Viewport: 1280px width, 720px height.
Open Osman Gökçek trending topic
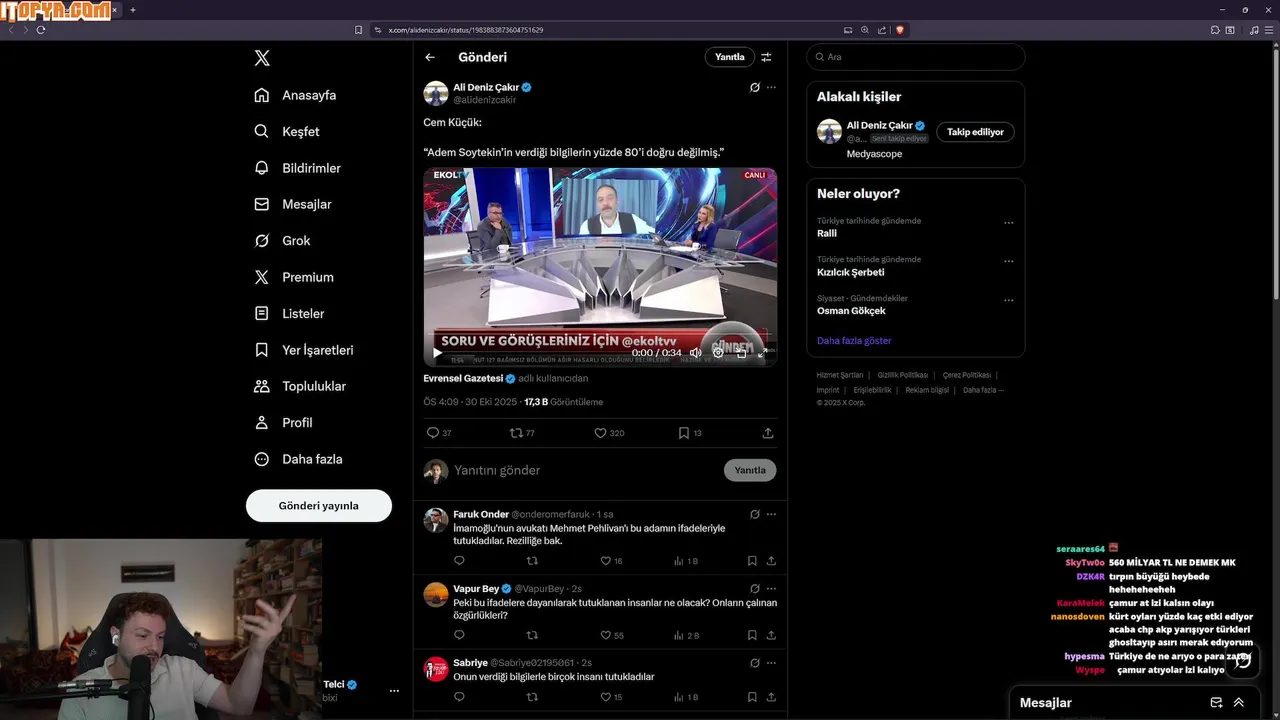pyautogui.click(x=851, y=310)
